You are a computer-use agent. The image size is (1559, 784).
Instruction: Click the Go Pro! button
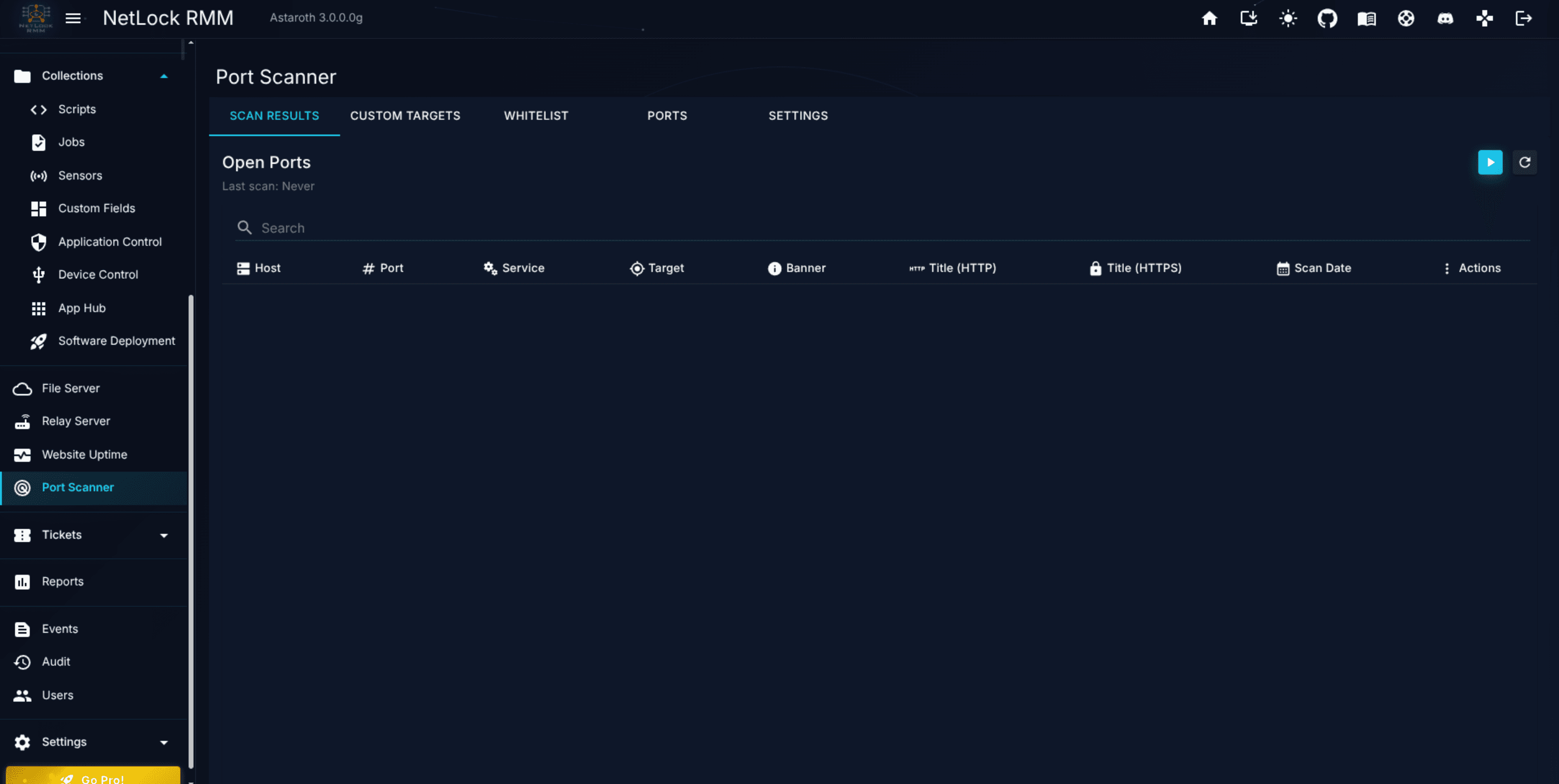[x=93, y=775]
